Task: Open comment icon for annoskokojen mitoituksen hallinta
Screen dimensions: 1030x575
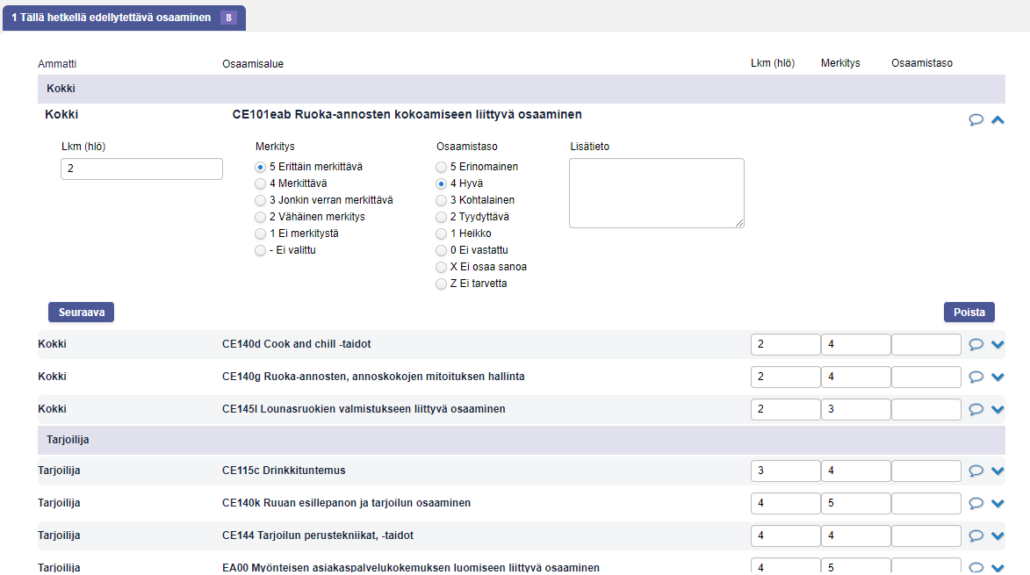Action: 976,377
